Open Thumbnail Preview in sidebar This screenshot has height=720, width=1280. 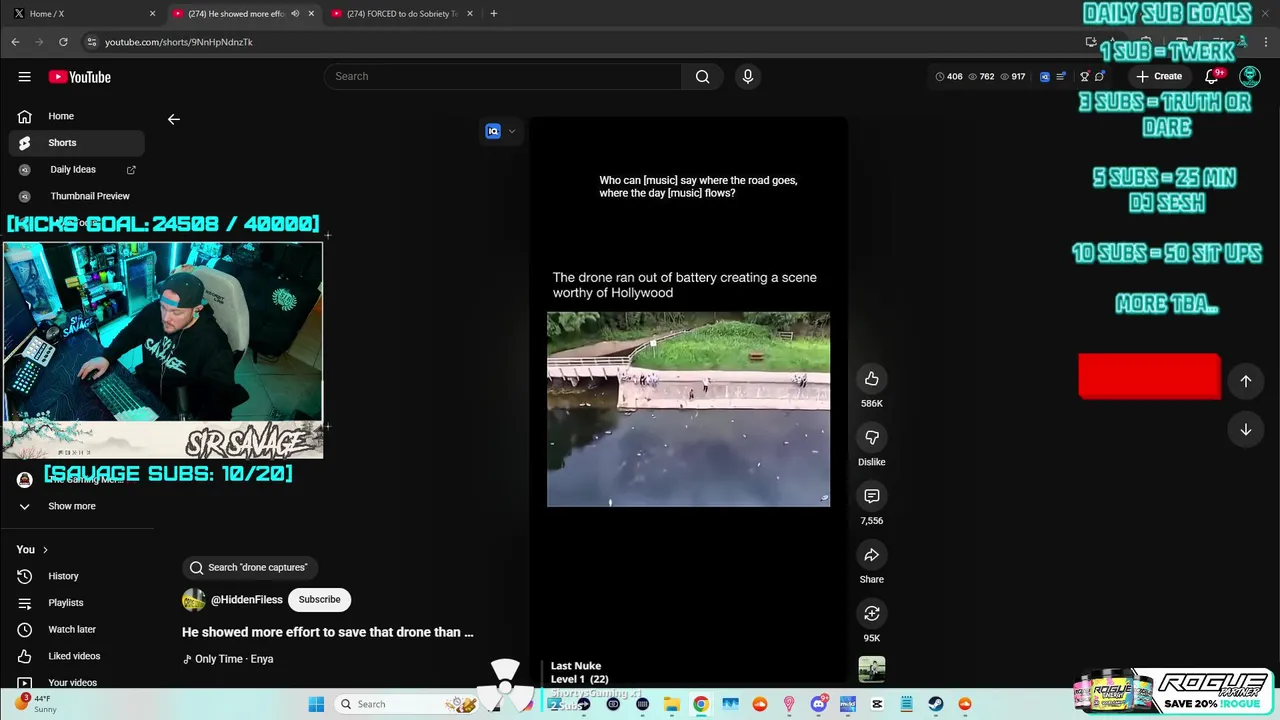(76, 196)
